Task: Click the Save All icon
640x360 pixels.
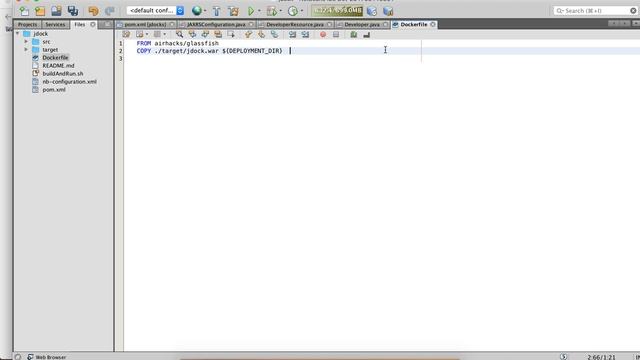Action: tap(73, 11)
